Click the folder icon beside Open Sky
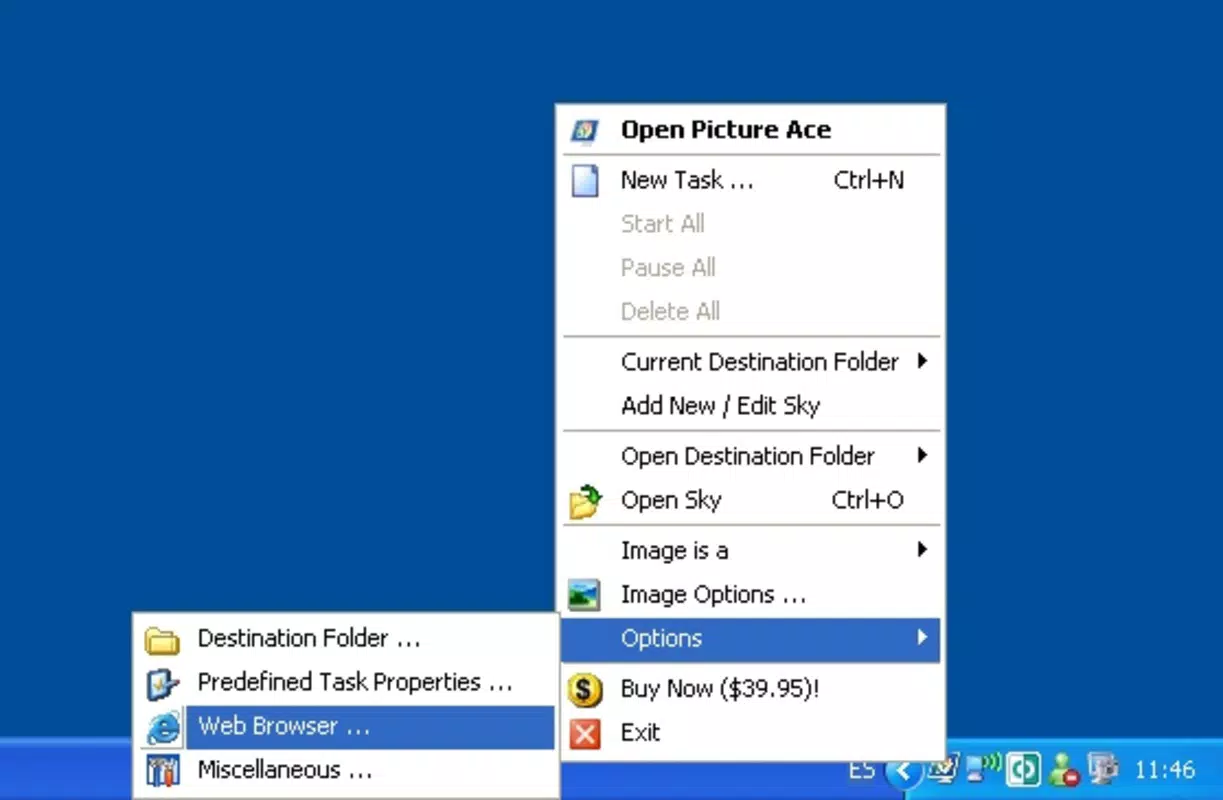This screenshot has width=1223, height=800. point(585,501)
